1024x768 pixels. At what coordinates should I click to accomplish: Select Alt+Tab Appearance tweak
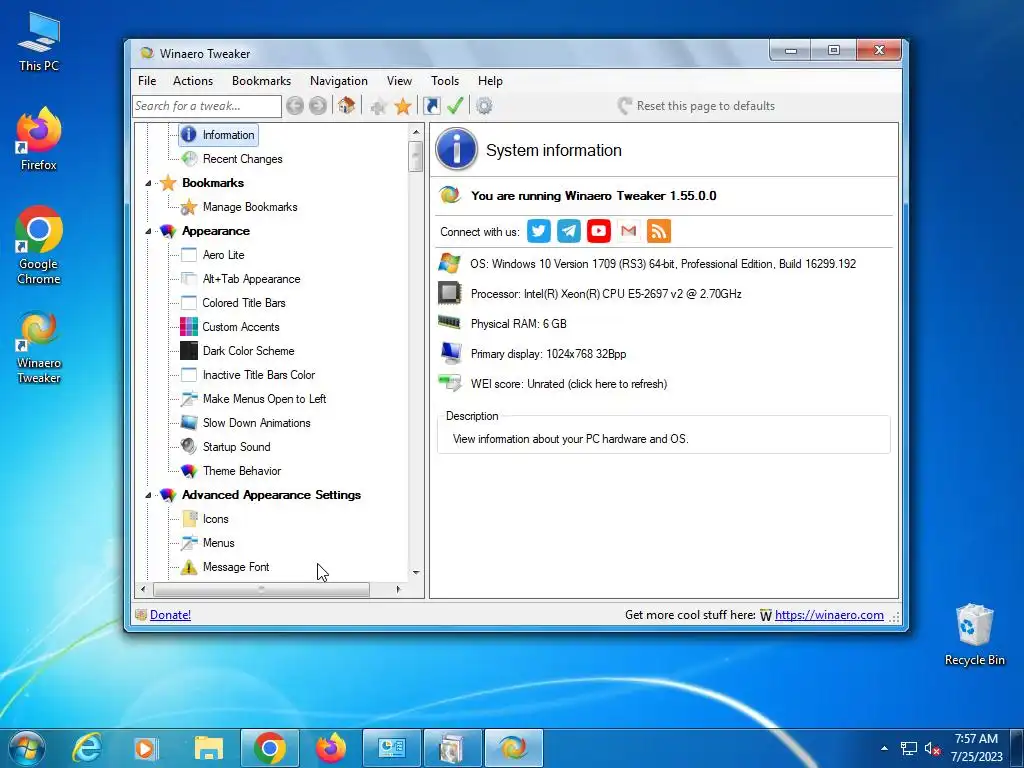[x=251, y=279]
